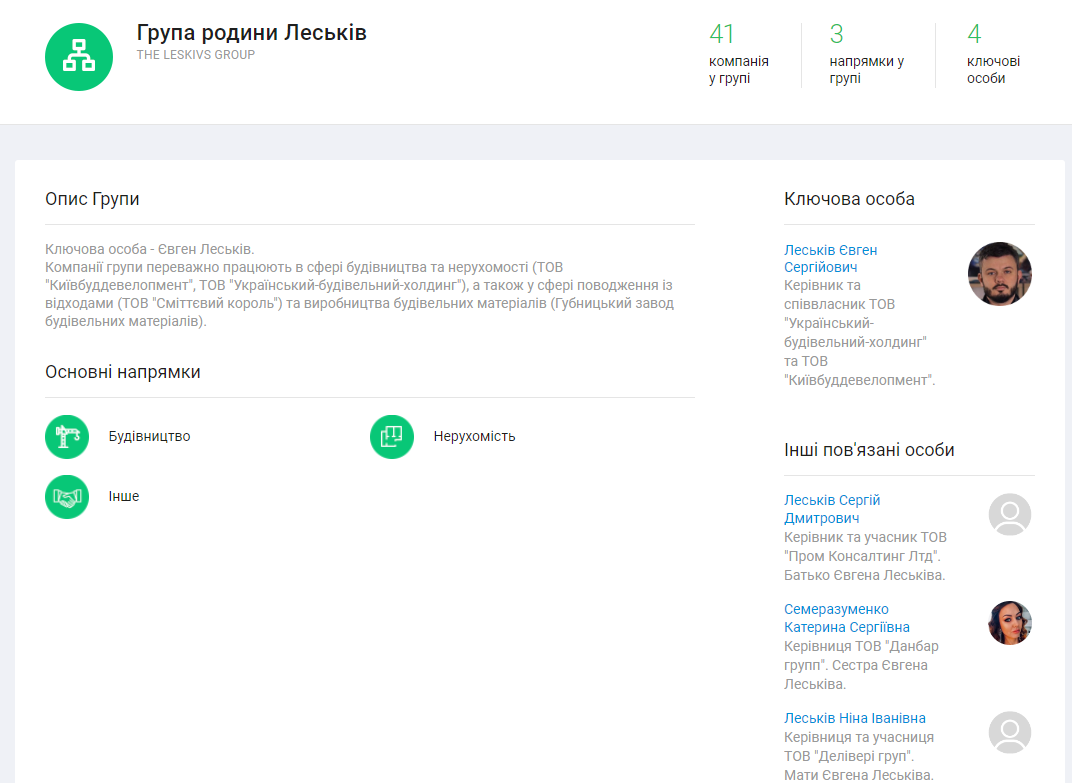
Task: Click Леськів Сергій Дмитрович placeholder avatar
Action: (x=1009, y=514)
